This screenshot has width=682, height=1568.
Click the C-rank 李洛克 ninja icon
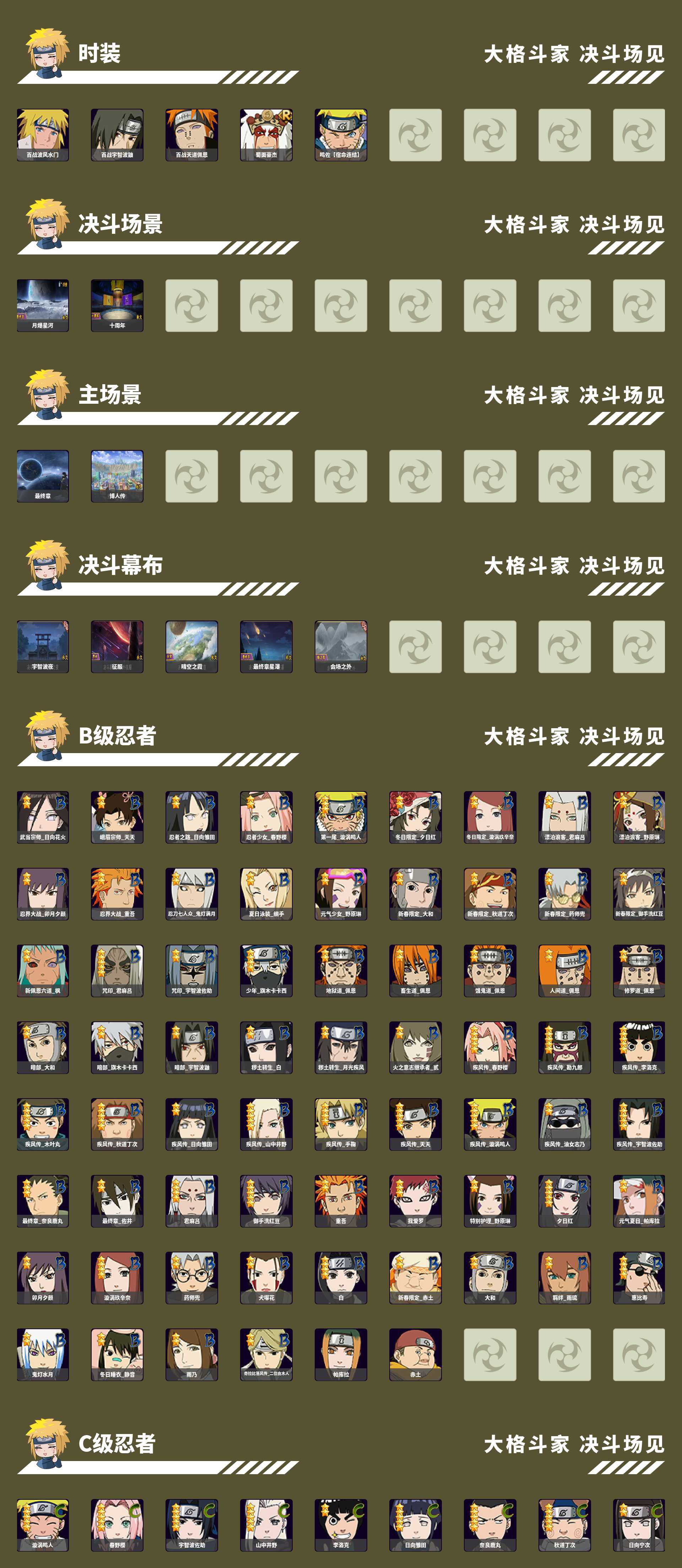341,1524
